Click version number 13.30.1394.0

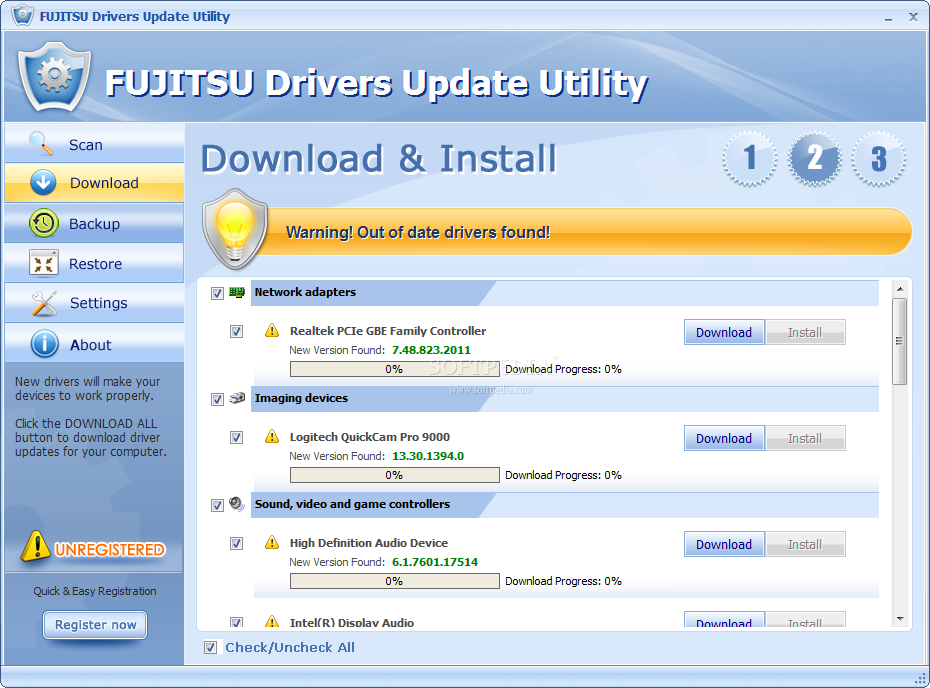(428, 456)
